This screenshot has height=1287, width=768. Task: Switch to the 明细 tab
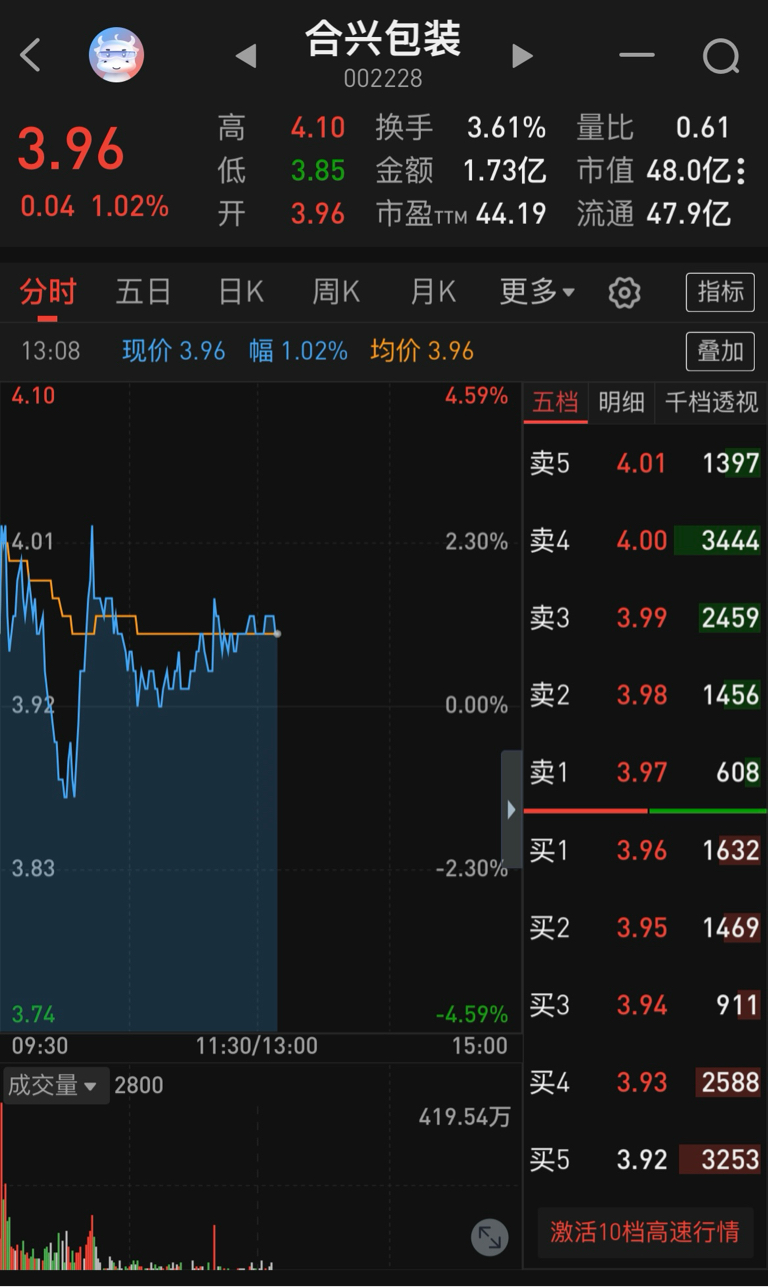621,402
